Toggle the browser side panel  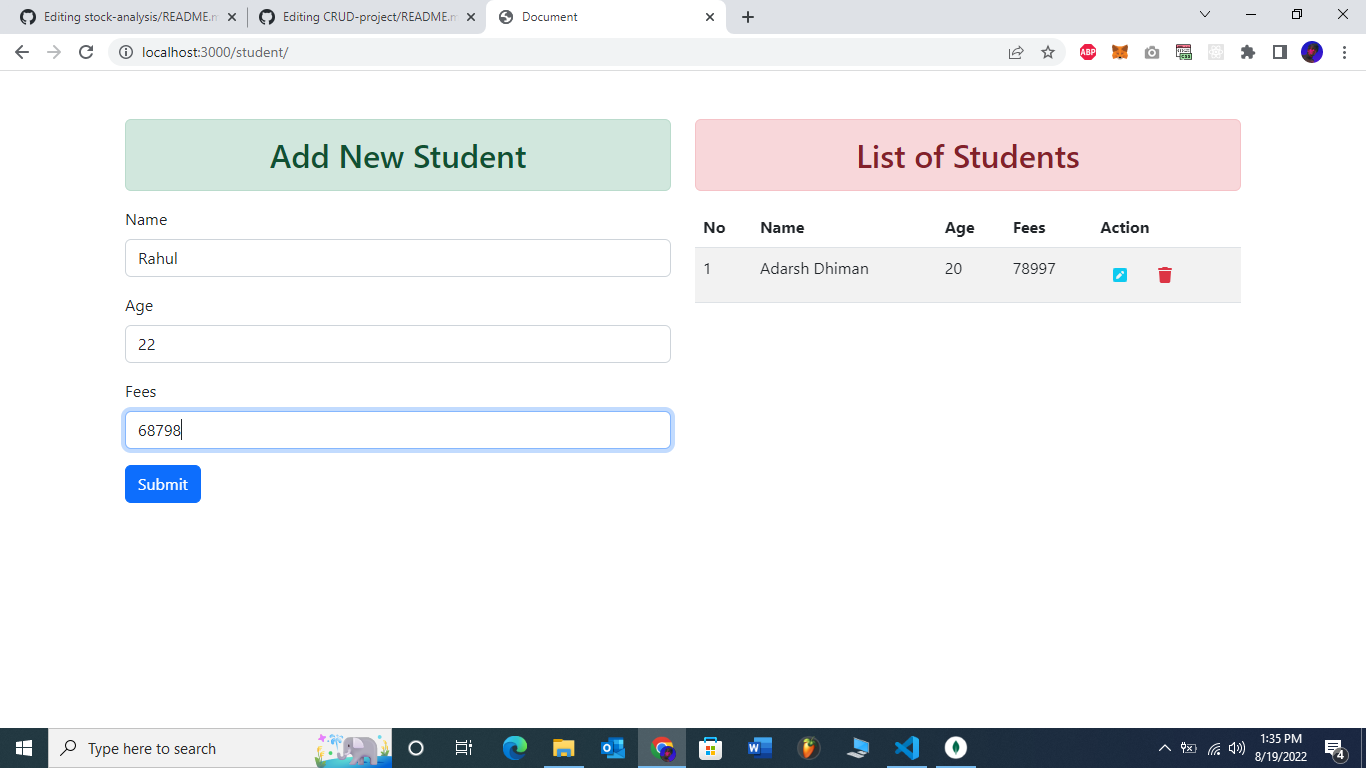(x=1280, y=52)
